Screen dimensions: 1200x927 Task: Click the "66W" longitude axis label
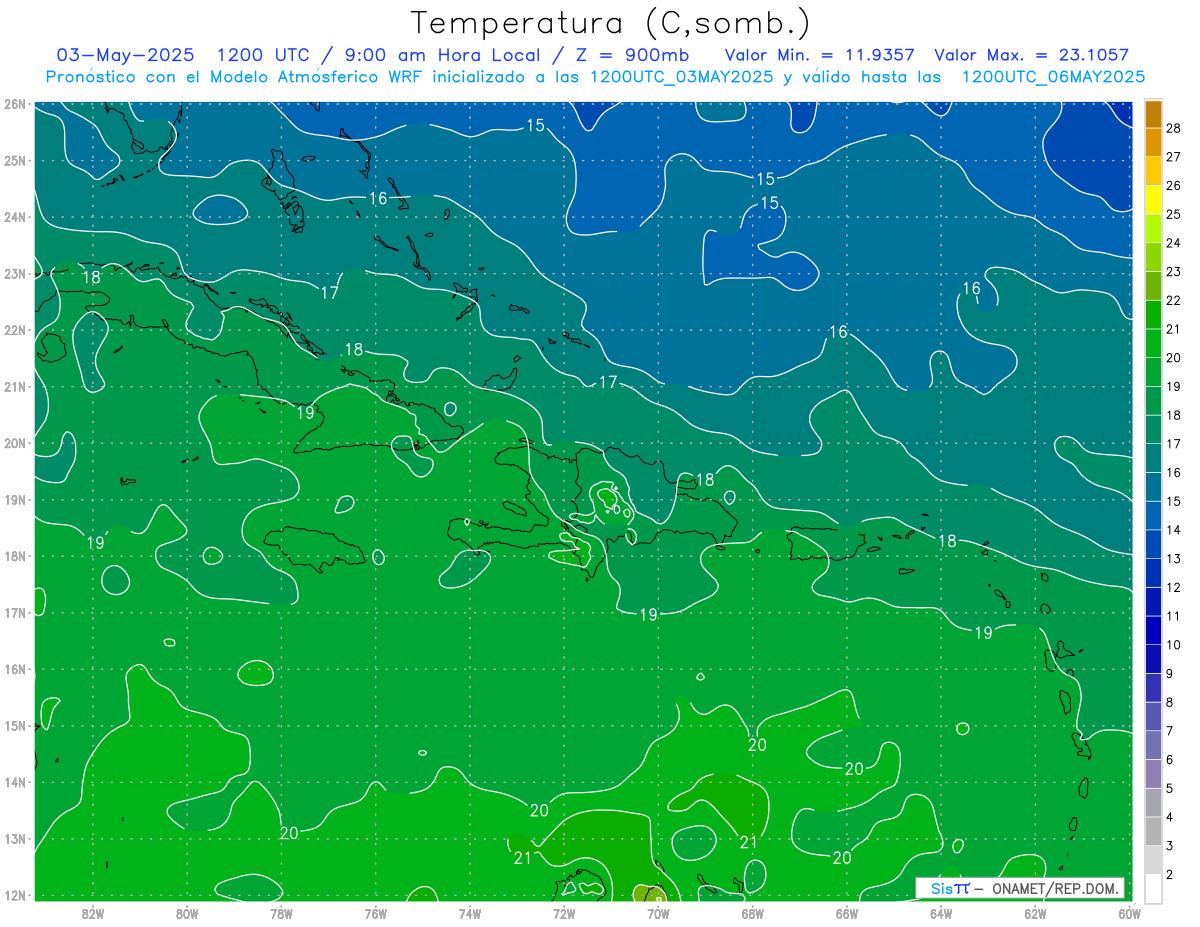(x=847, y=912)
